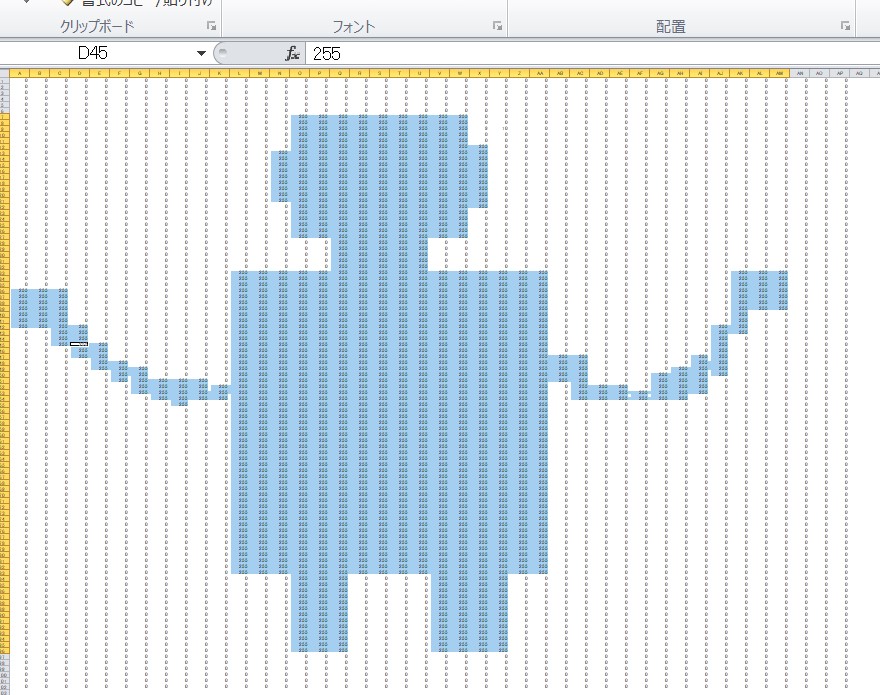Viewport: 880px width, 695px height.
Task: Select the highlighted active cell D45
Action: click(x=79, y=344)
